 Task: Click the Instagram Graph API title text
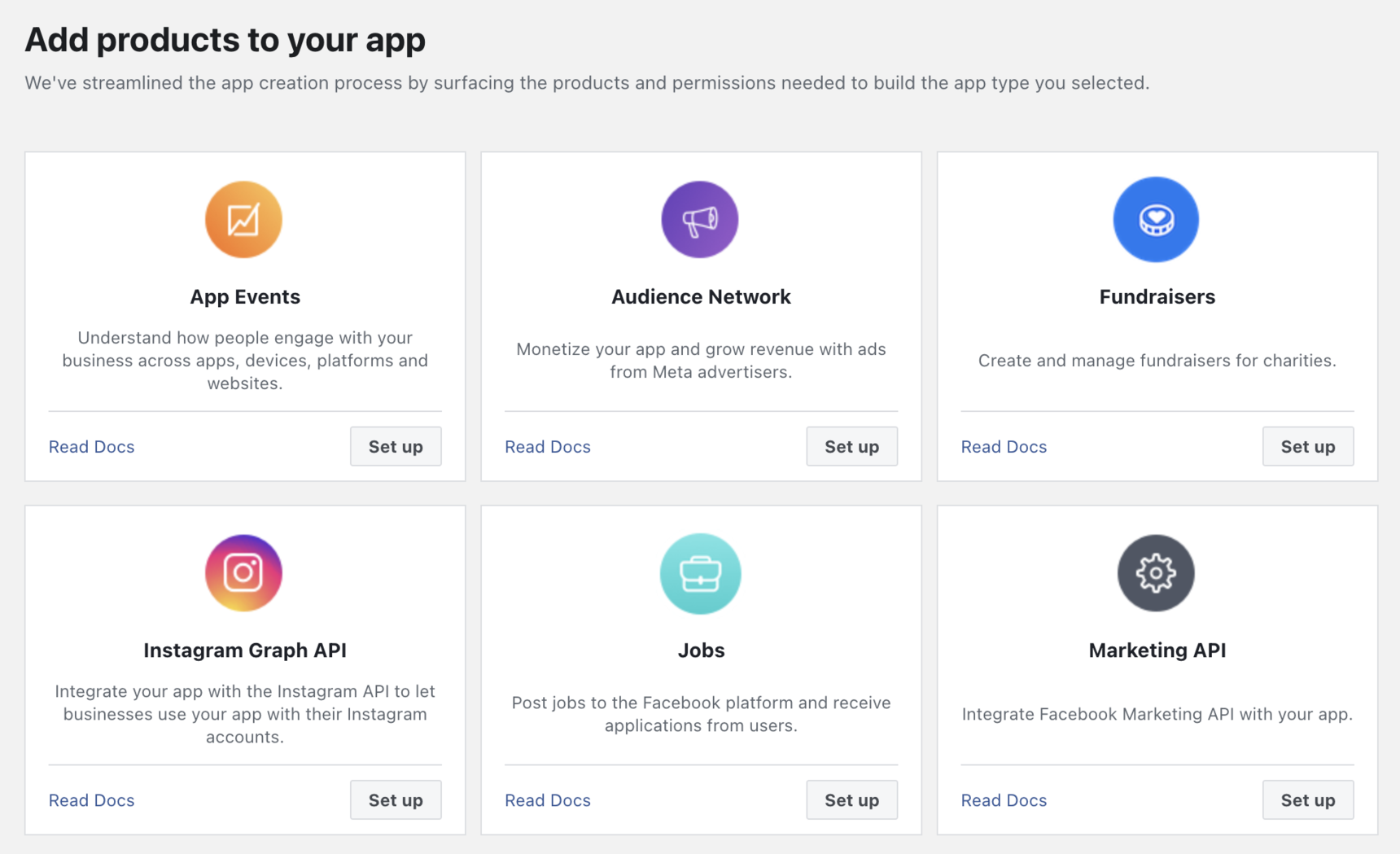click(245, 650)
